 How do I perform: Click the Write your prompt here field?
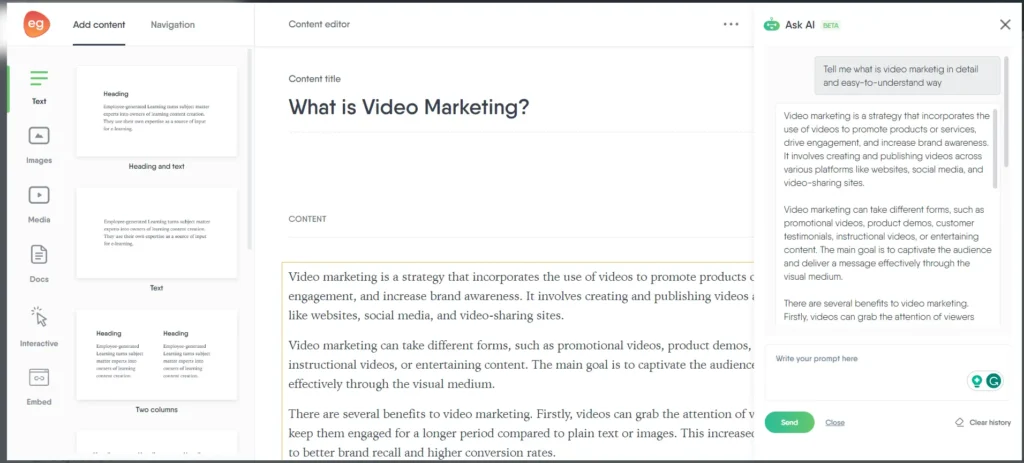pyautogui.click(x=888, y=372)
